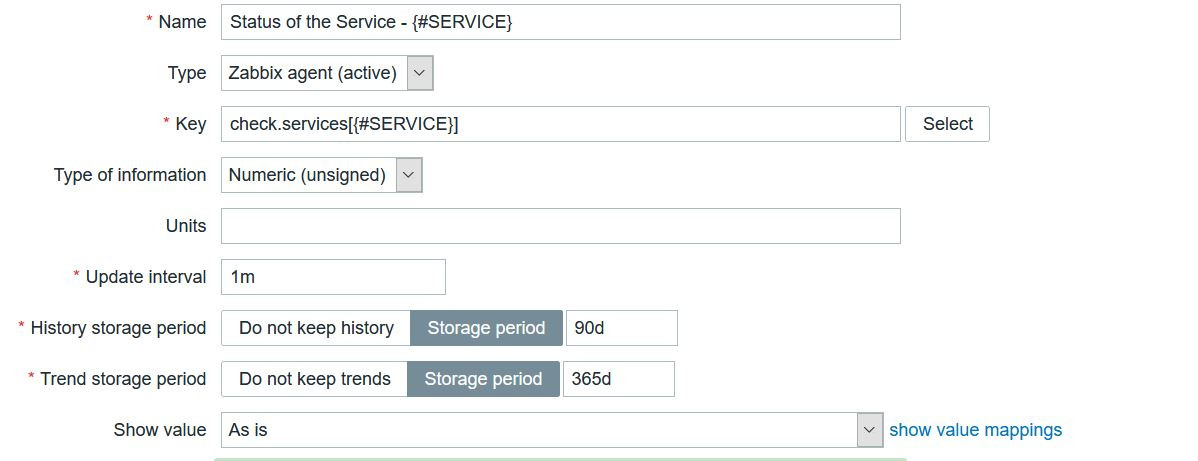Select Do not keep trends option
The image size is (1198, 461).
(x=314, y=379)
